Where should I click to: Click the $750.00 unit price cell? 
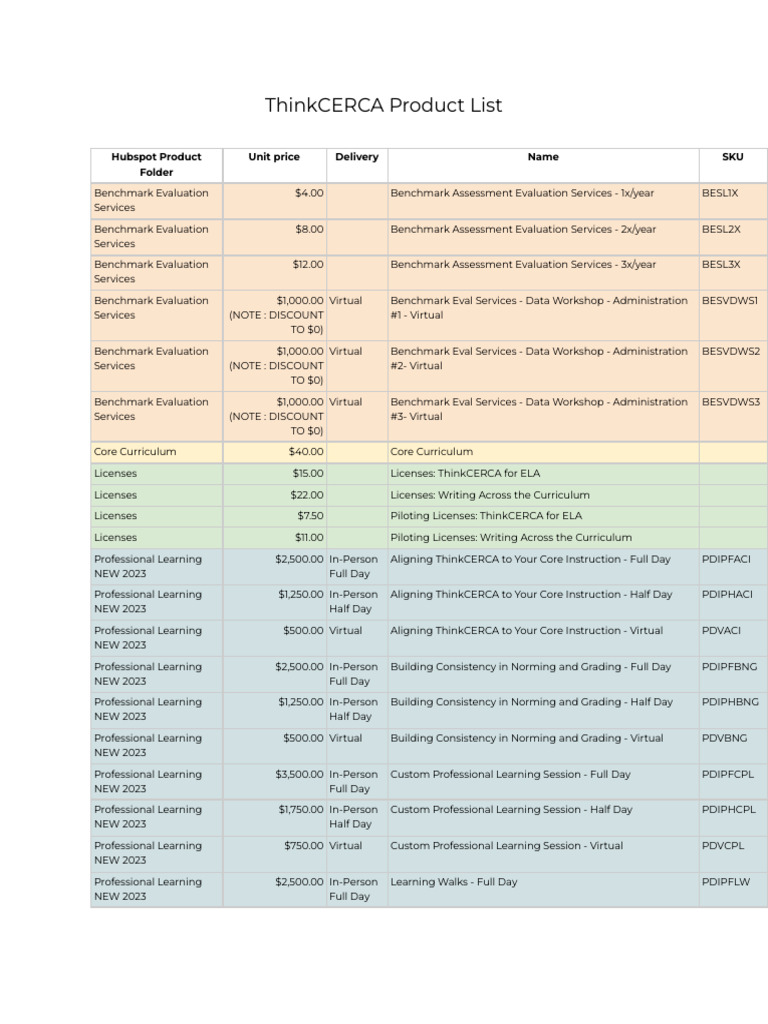coord(274,853)
